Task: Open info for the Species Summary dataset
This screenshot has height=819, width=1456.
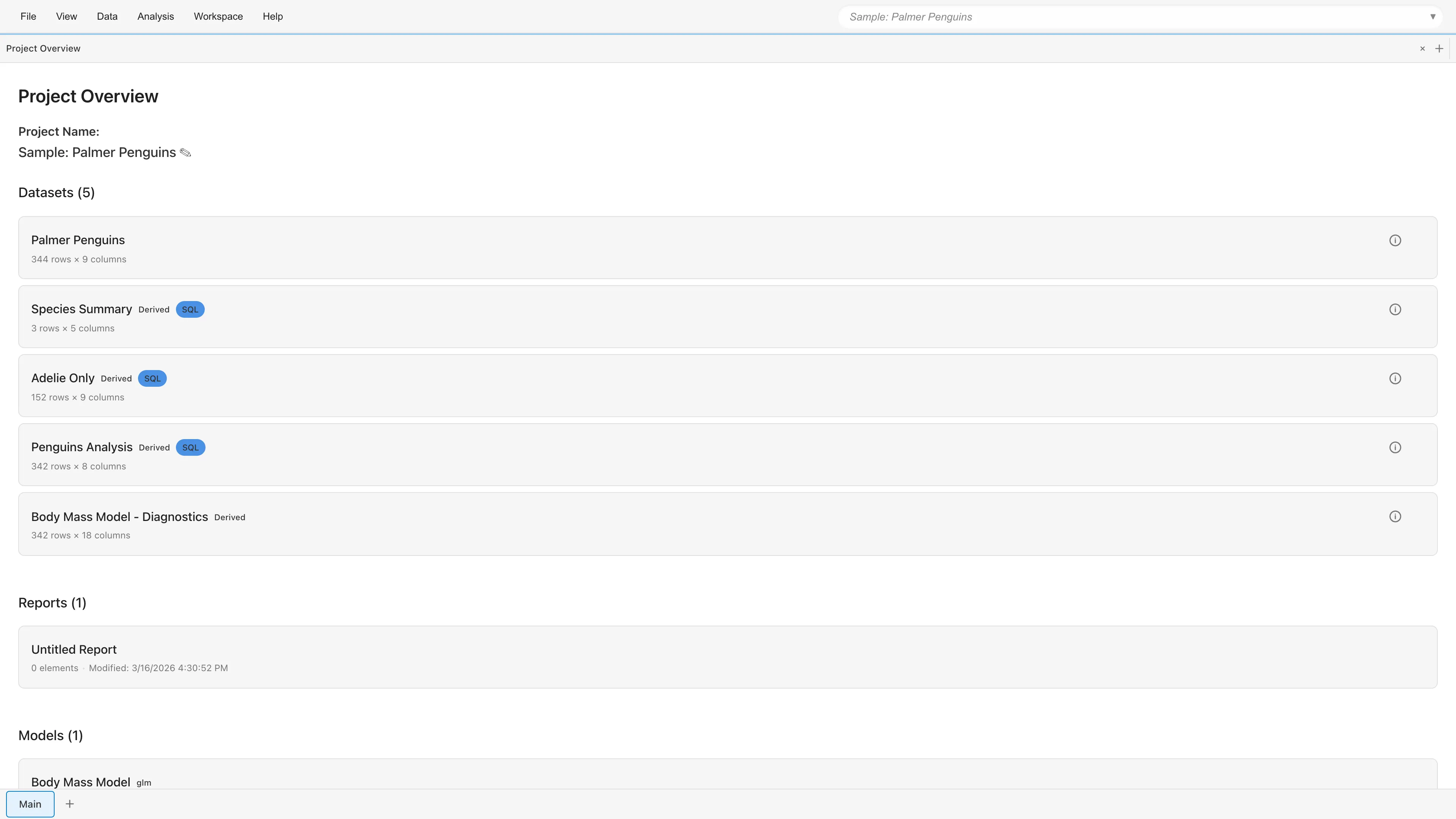Action: point(1395,309)
